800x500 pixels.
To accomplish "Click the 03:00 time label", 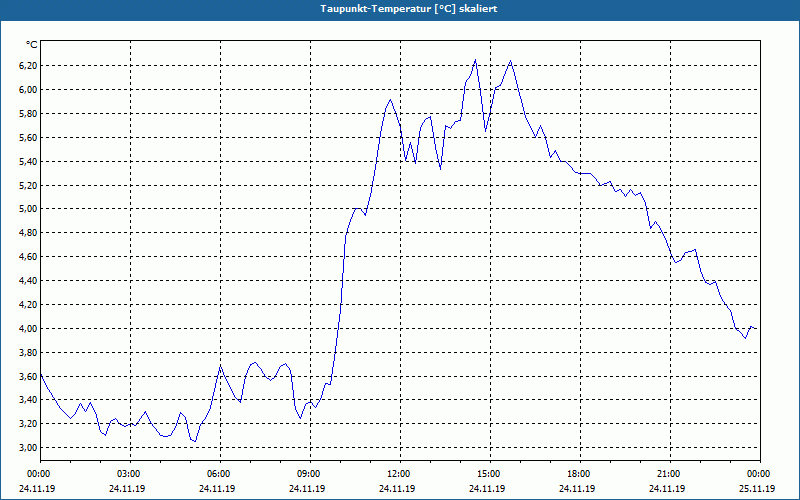I will (x=131, y=474).
